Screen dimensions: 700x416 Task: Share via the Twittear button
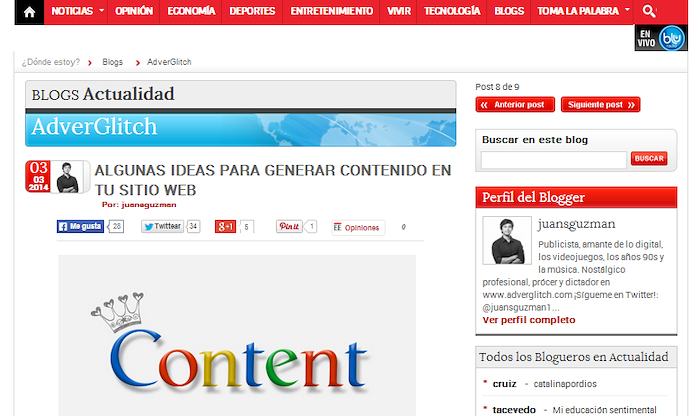pos(162,226)
